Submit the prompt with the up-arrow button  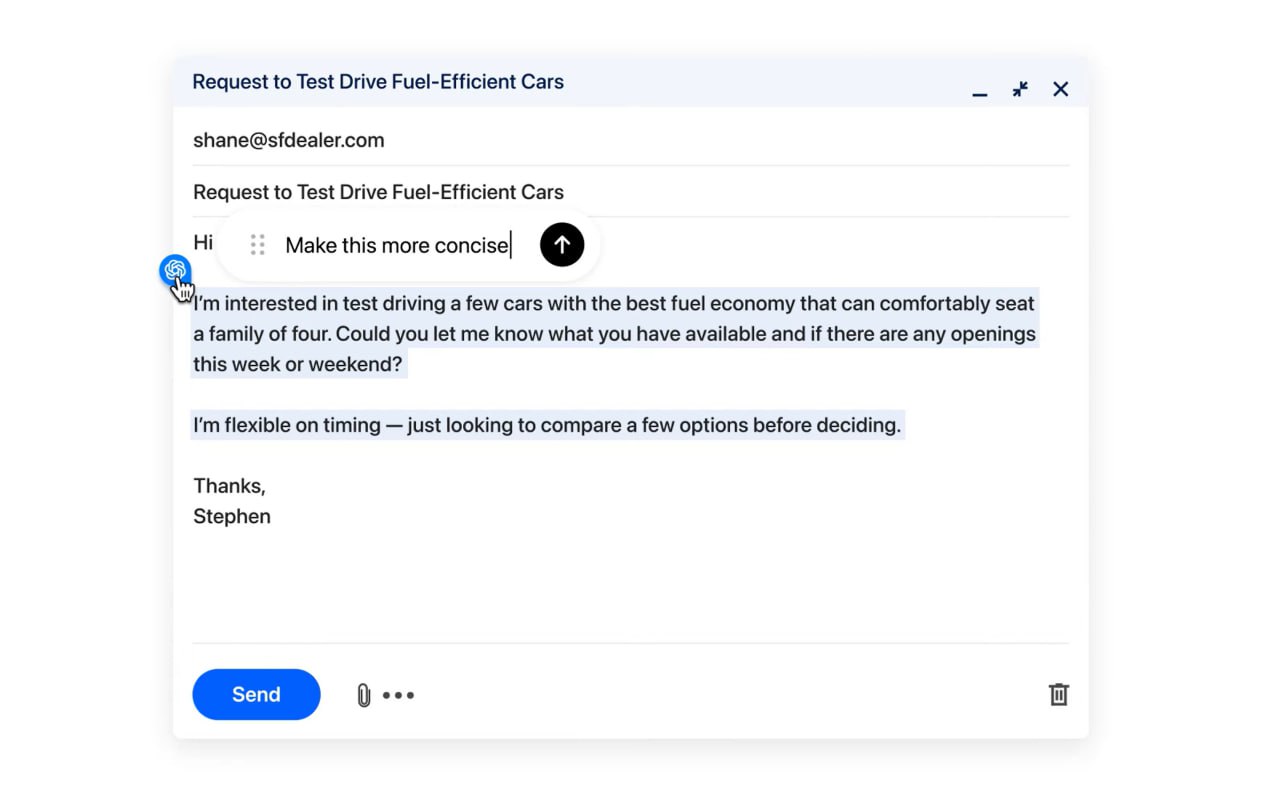pos(562,245)
